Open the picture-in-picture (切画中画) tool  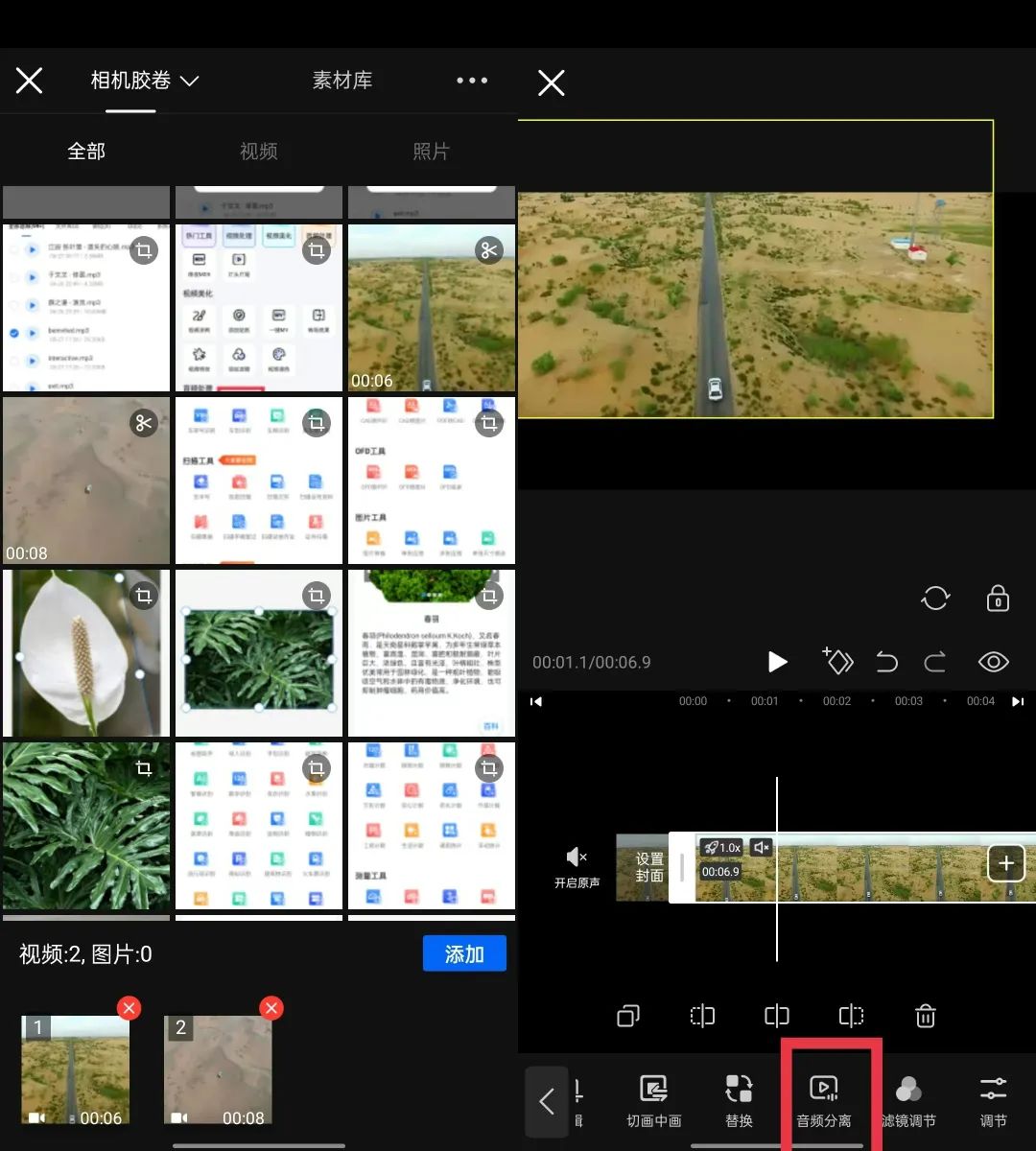point(653,1098)
